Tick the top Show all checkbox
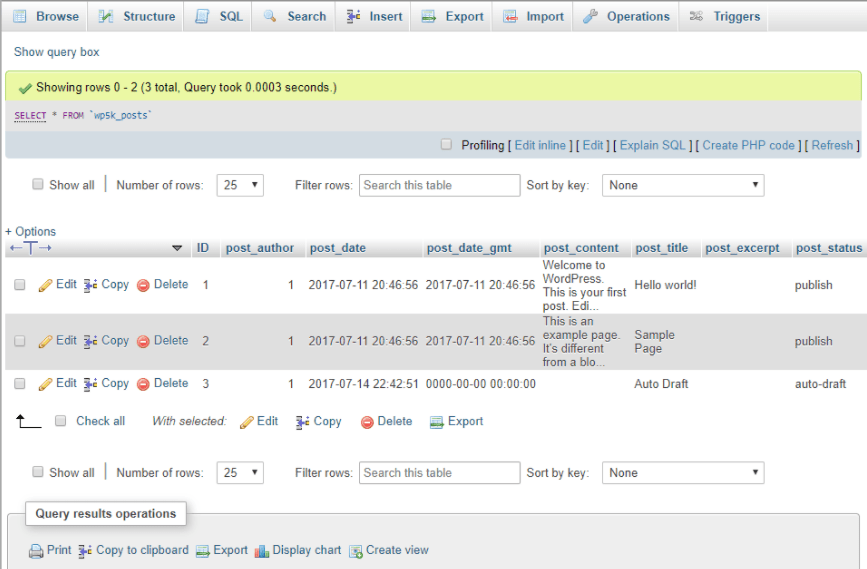867x569 pixels. click(x=38, y=185)
